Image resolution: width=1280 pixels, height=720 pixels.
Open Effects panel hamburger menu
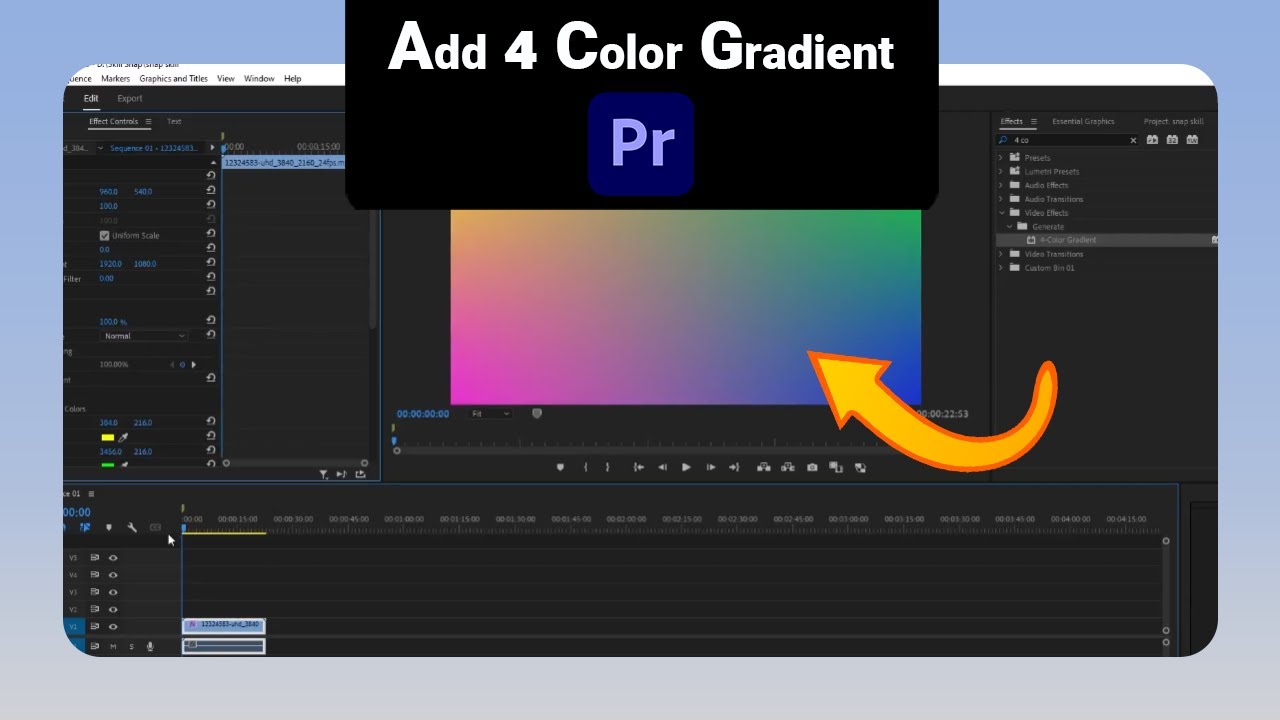1033,122
